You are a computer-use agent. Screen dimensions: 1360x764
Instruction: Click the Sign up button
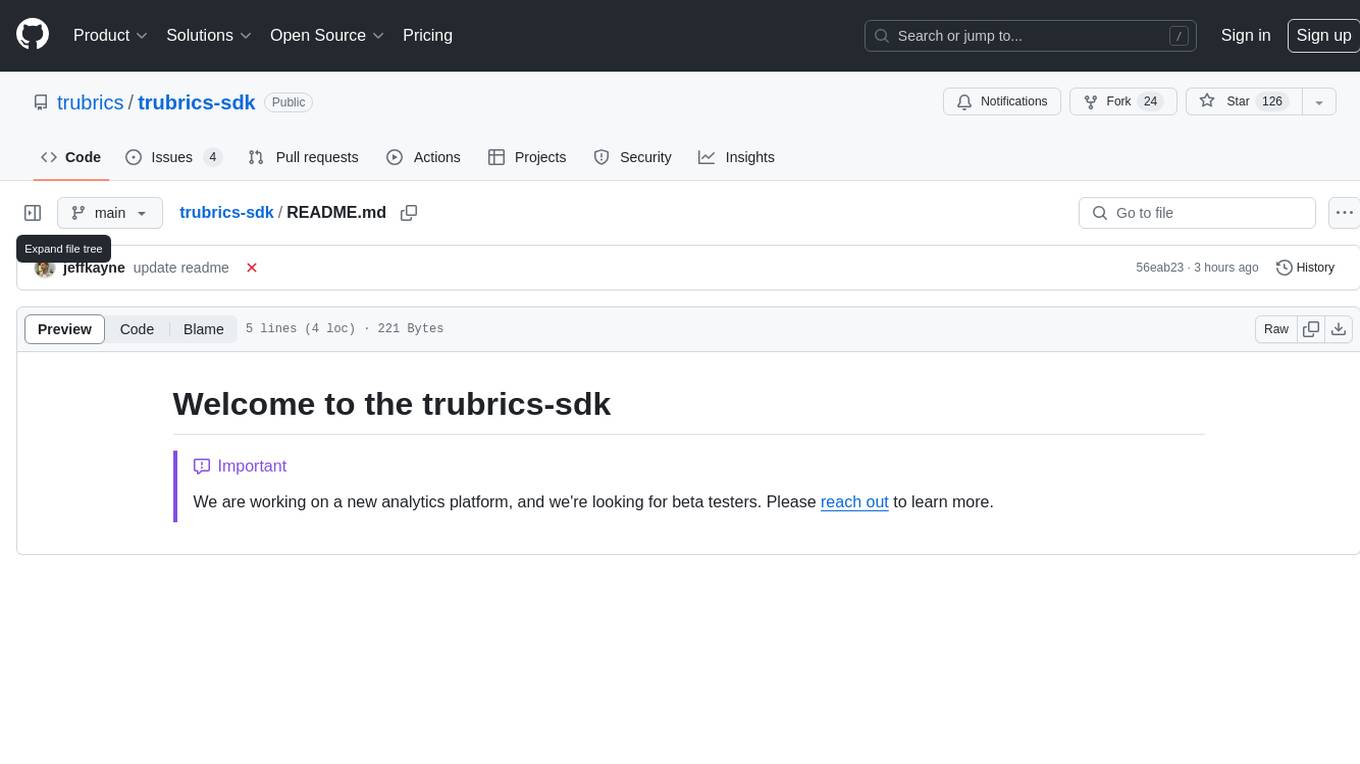point(1323,35)
